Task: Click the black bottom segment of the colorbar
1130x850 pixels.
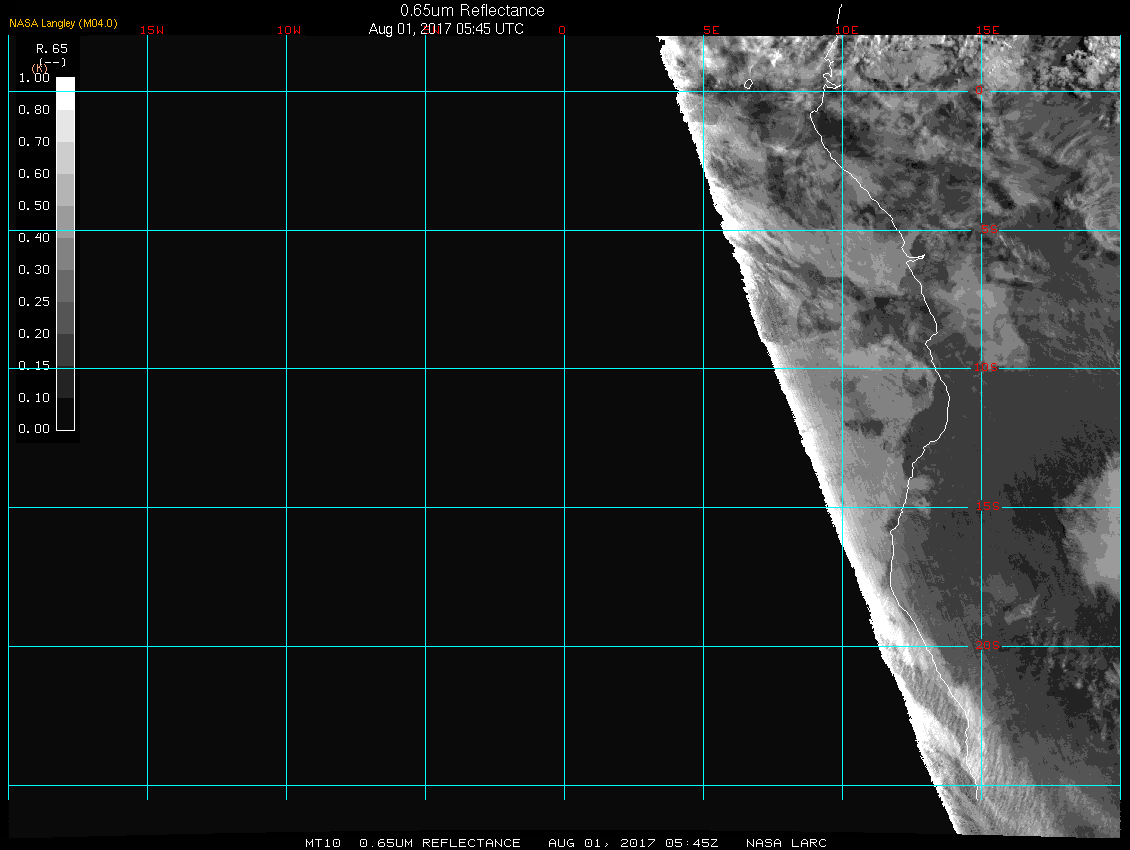Action: point(65,420)
